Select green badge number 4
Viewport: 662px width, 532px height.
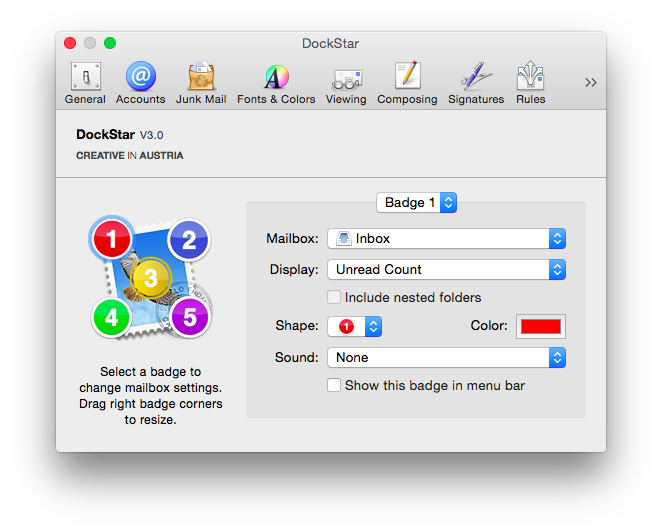pyautogui.click(x=111, y=318)
